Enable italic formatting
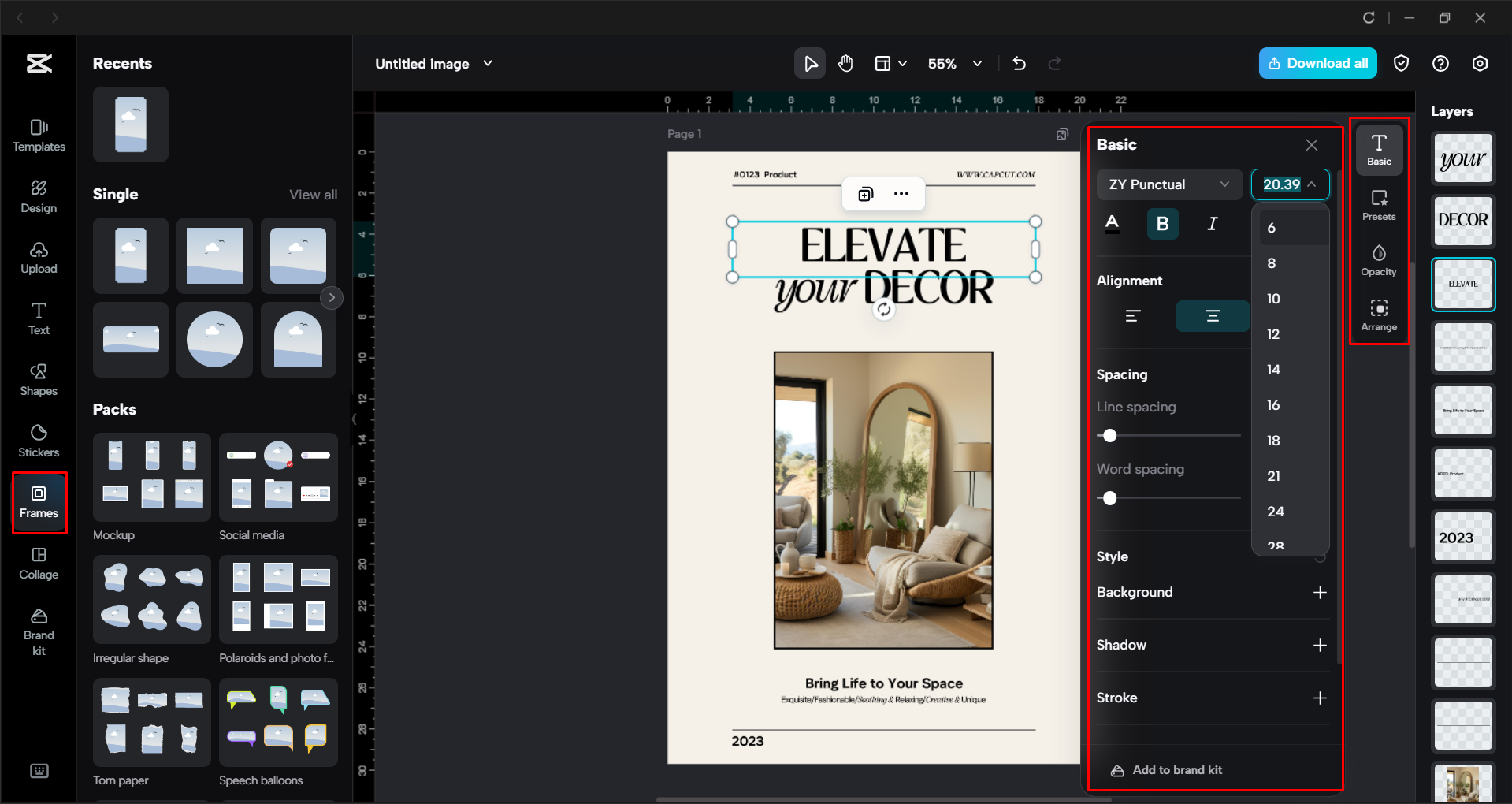1512x804 pixels. click(x=1212, y=224)
